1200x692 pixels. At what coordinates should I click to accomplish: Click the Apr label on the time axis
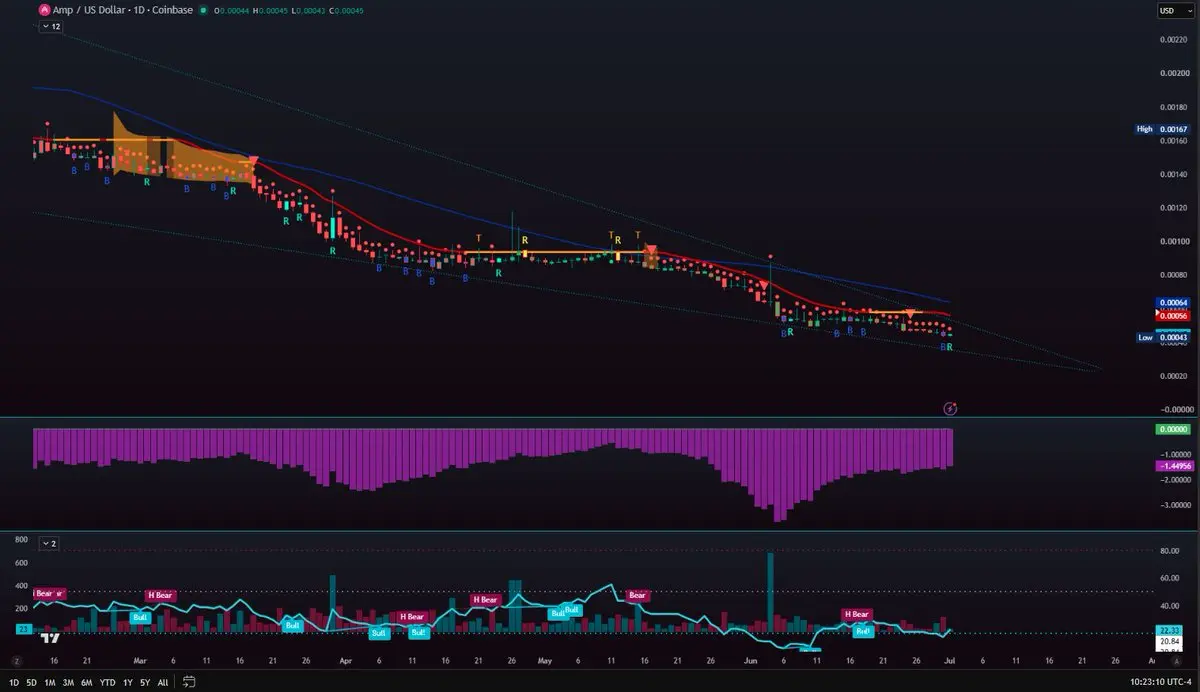[x=346, y=661]
